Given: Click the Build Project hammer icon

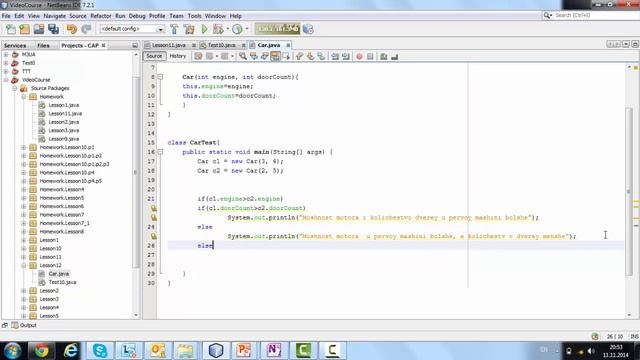Looking at the screenshot, I should (174, 29).
